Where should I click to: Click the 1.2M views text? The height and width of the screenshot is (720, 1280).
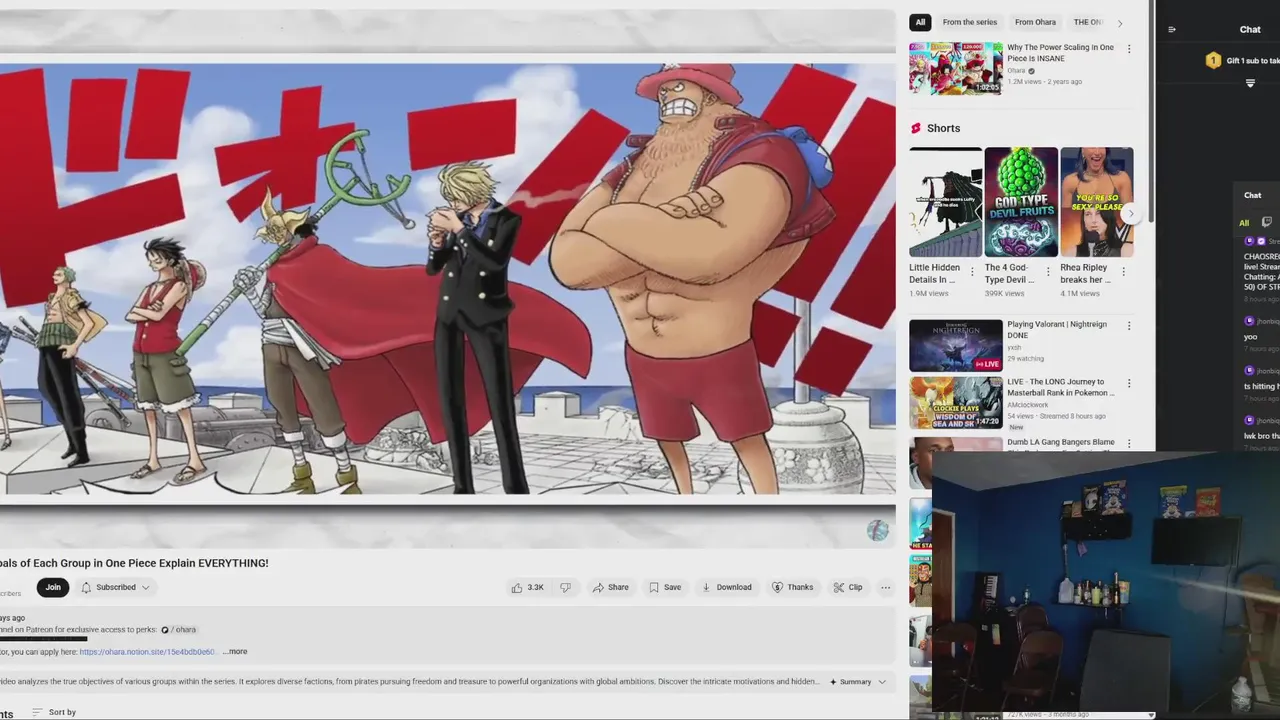[1024, 82]
